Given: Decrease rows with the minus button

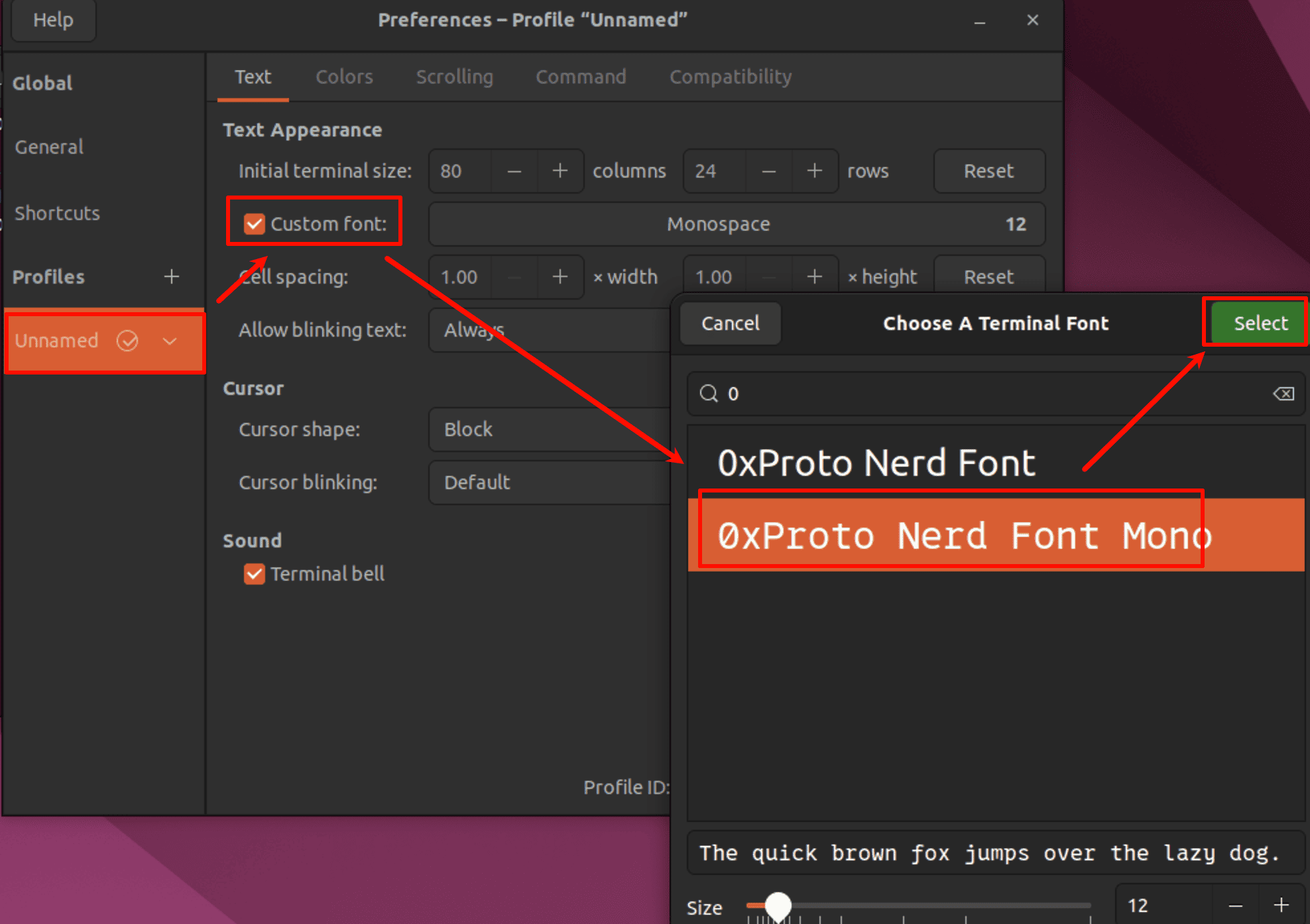Looking at the screenshot, I should [x=768, y=171].
